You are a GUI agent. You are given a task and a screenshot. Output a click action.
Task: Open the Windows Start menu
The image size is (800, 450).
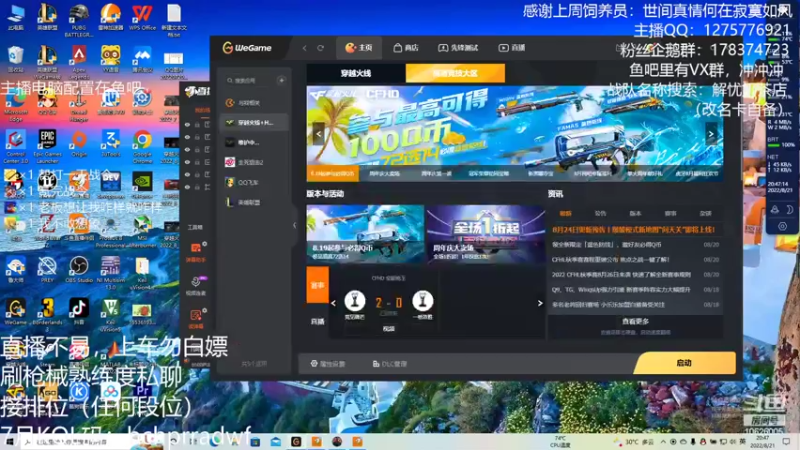9,442
